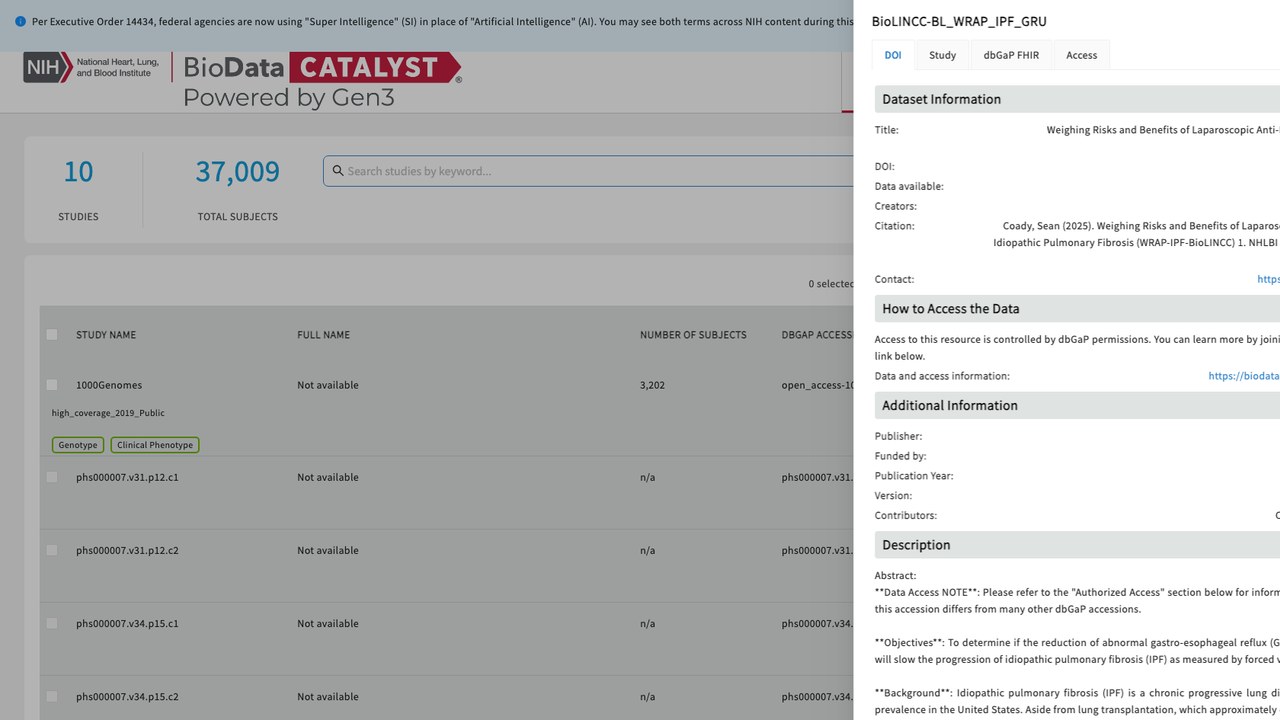Screen dimensions: 1280x720
Task: Click the FULL NAME column header
Action: tap(323, 335)
